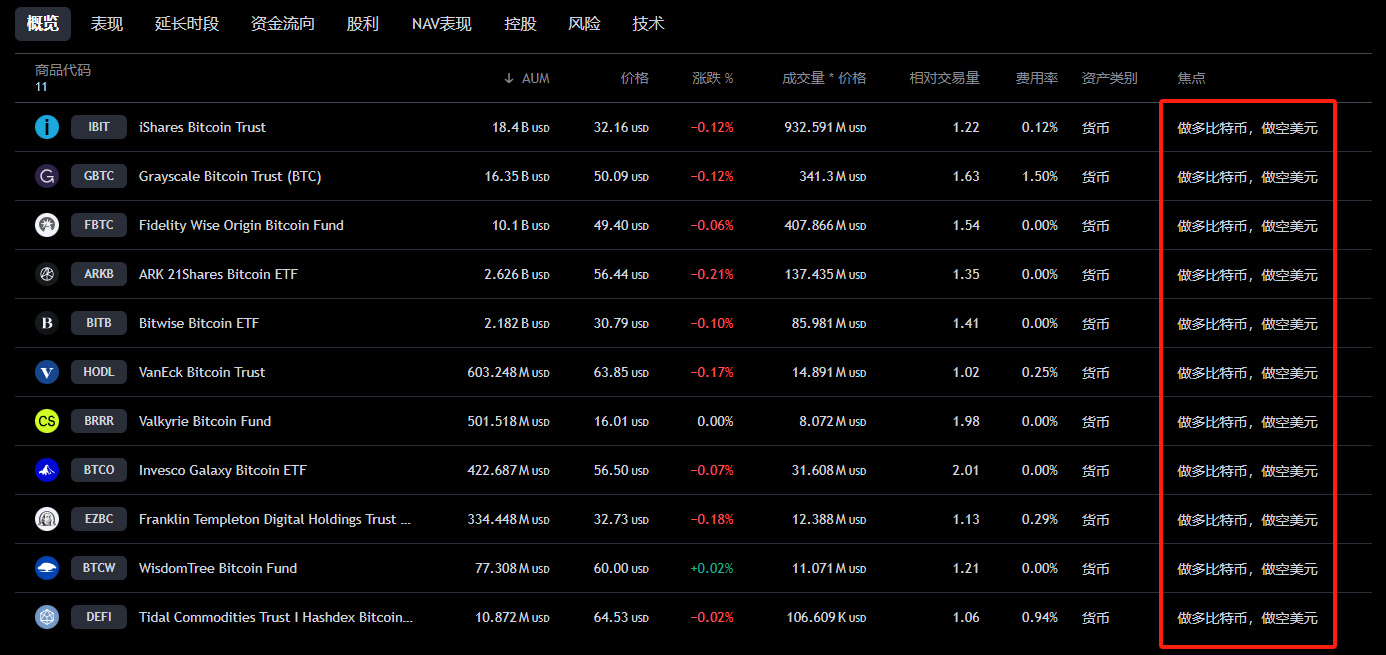Viewport: 1386px width, 655px height.
Task: Sort by the 费用率 column header
Action: click(1037, 78)
